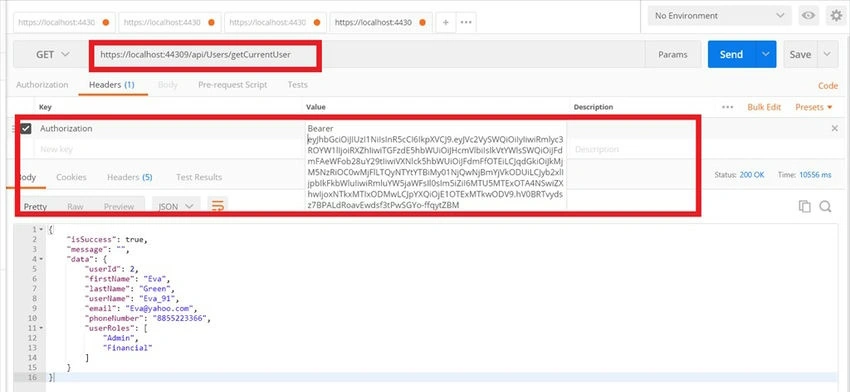Screen dimensions: 850x392
Task: Open the Pre-request Script tab
Action: click(233, 85)
